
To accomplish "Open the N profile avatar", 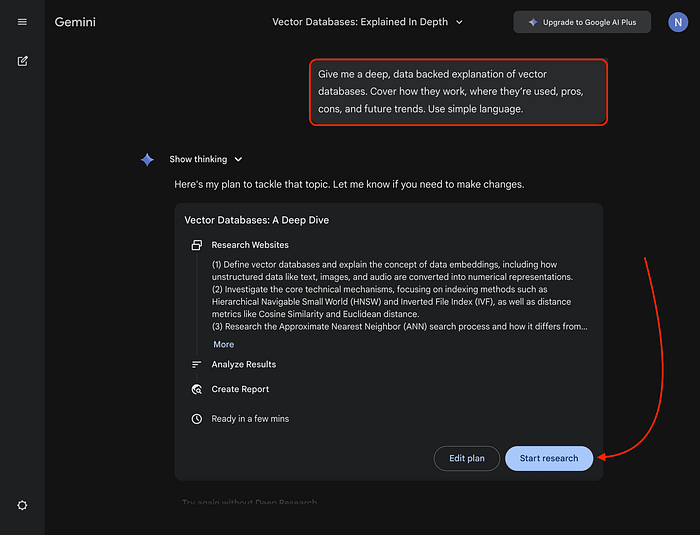I will [677, 22].
